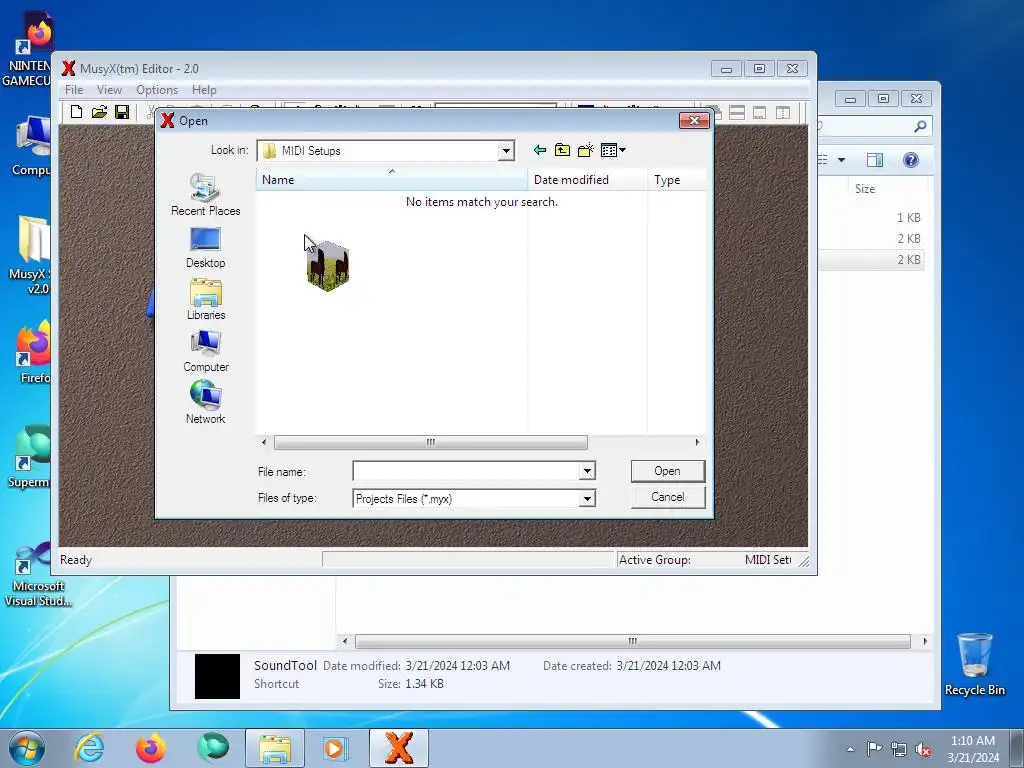Click the Action Center flag icon

[874, 749]
